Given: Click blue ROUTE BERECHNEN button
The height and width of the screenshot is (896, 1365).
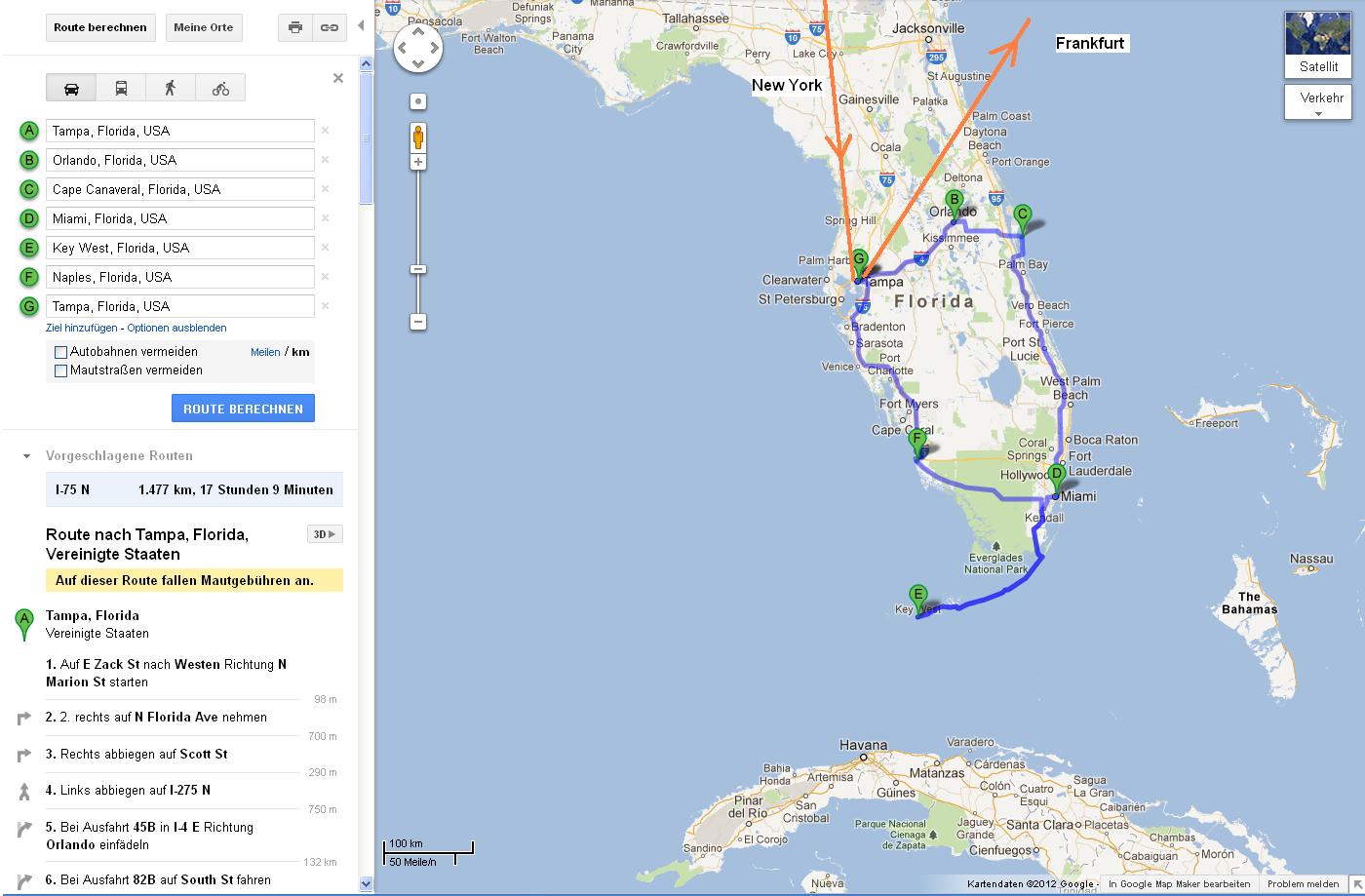Looking at the screenshot, I should [243, 409].
